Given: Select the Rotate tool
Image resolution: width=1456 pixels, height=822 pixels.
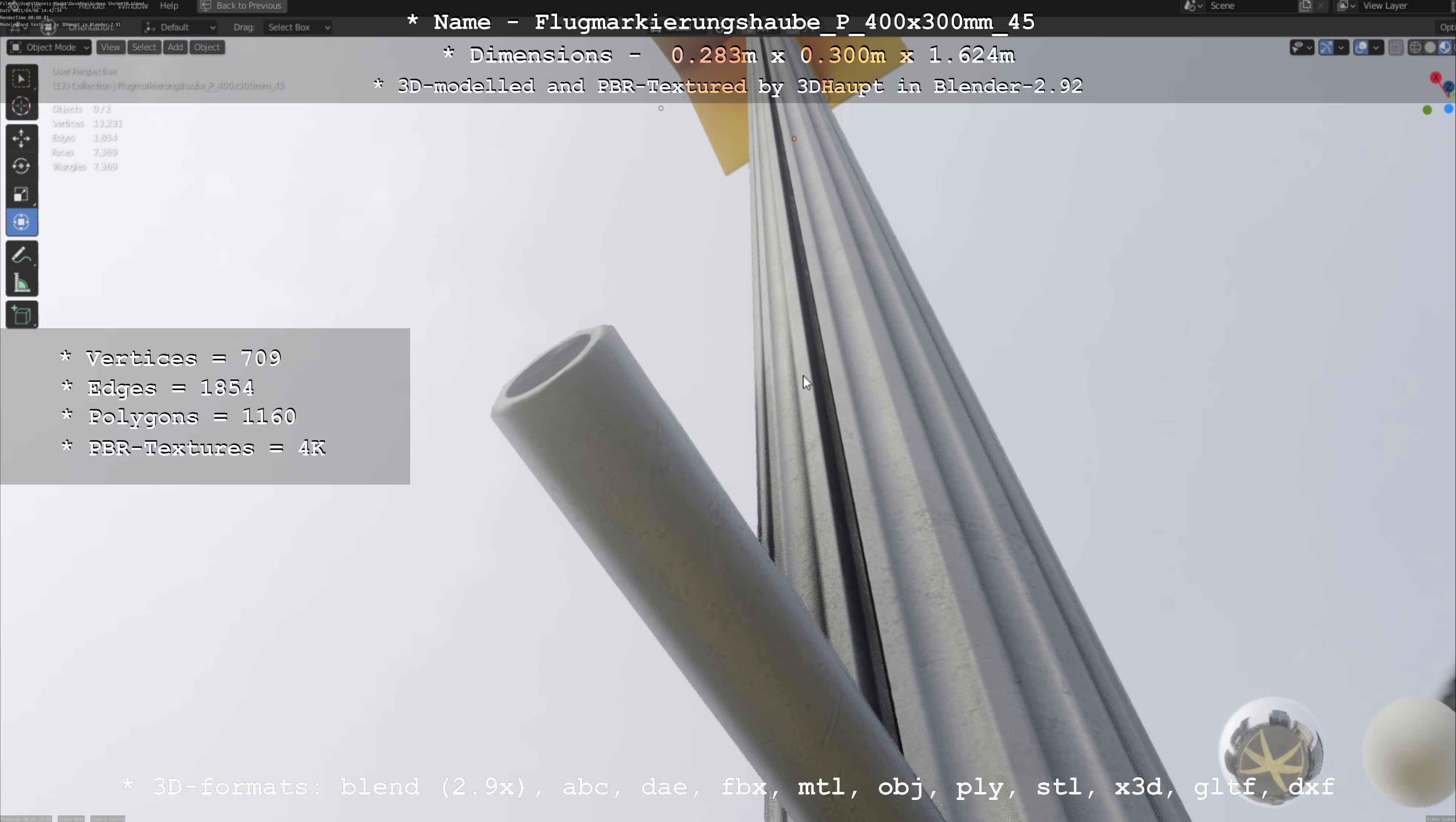Looking at the screenshot, I should pos(21,166).
